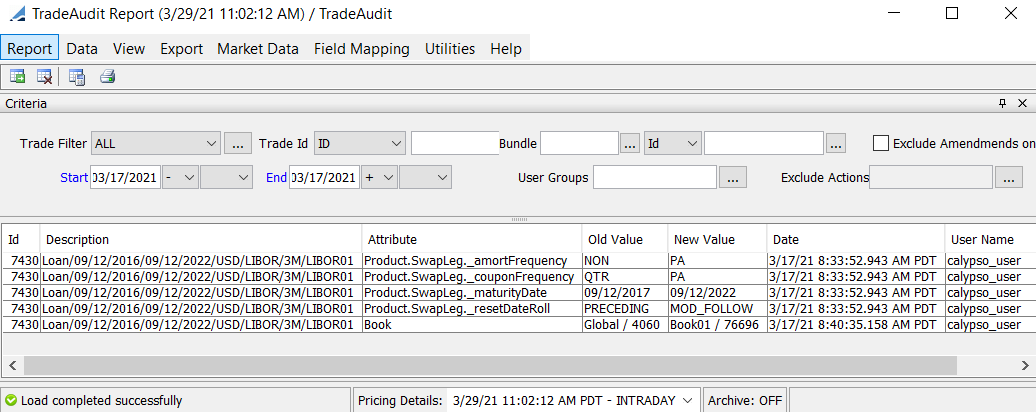Click the print report printer icon
This screenshot has height=412, width=1036.
coord(108,77)
